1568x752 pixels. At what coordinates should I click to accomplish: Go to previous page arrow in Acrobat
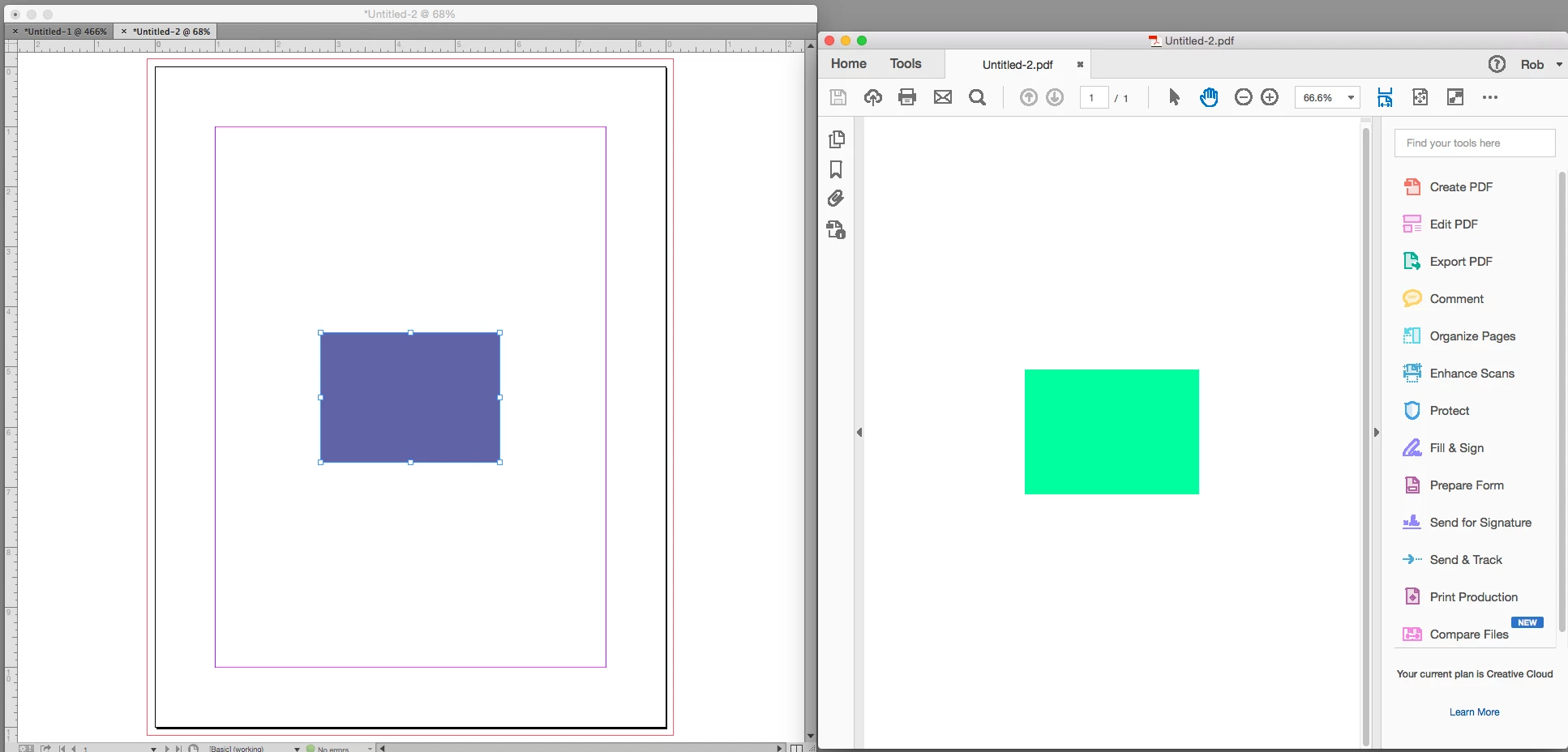click(x=1029, y=98)
